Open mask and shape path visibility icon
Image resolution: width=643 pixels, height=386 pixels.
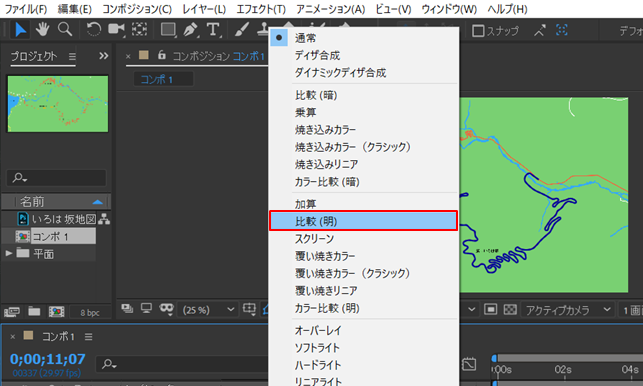[x=166, y=309]
